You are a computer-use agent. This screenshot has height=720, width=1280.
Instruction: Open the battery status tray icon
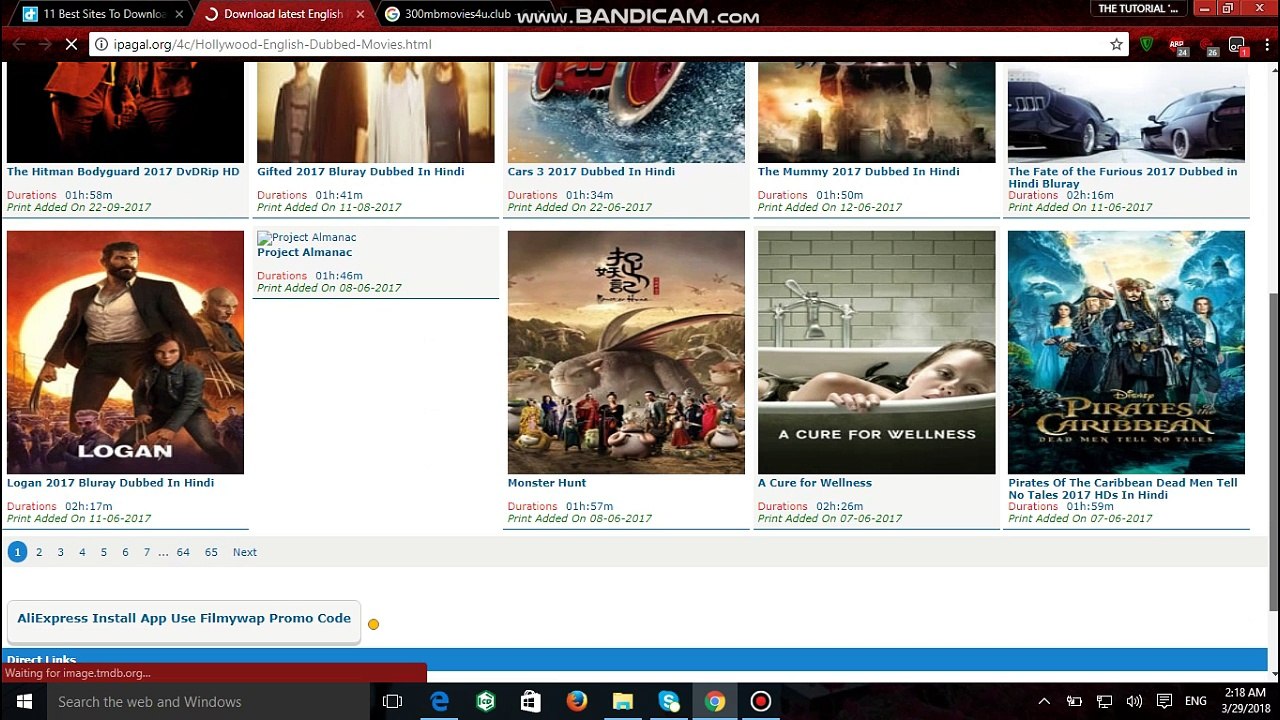point(1074,701)
